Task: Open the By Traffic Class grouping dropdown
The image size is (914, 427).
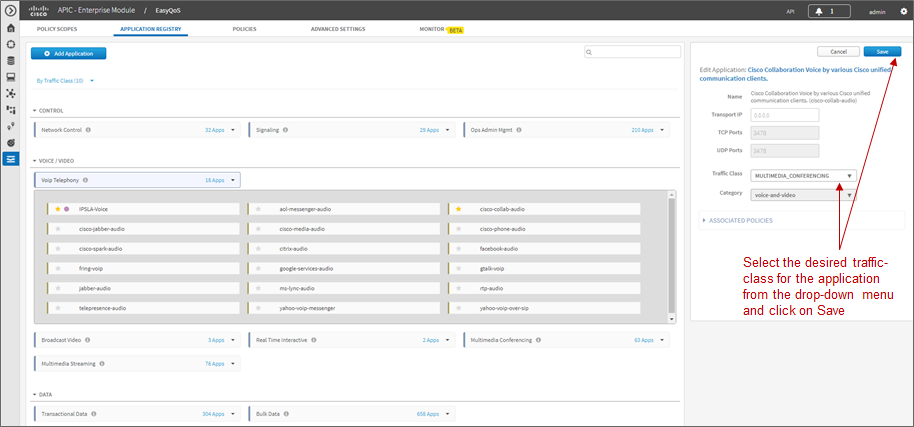Action: click(65, 80)
